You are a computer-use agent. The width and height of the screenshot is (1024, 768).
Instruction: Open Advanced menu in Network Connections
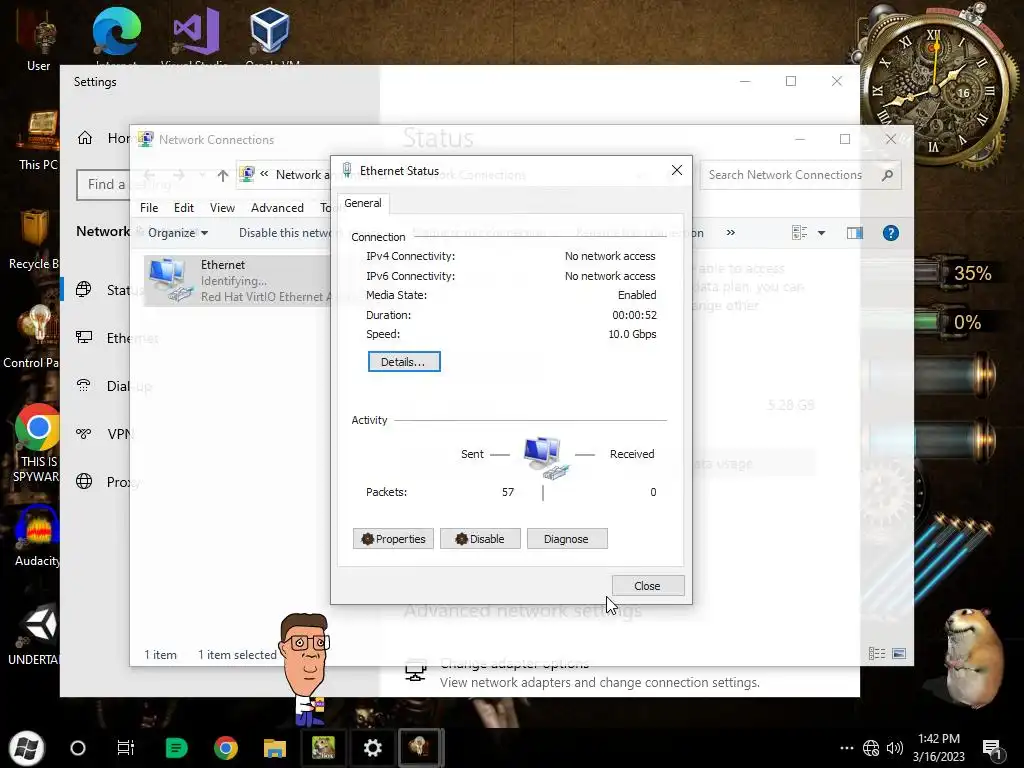coord(277,208)
